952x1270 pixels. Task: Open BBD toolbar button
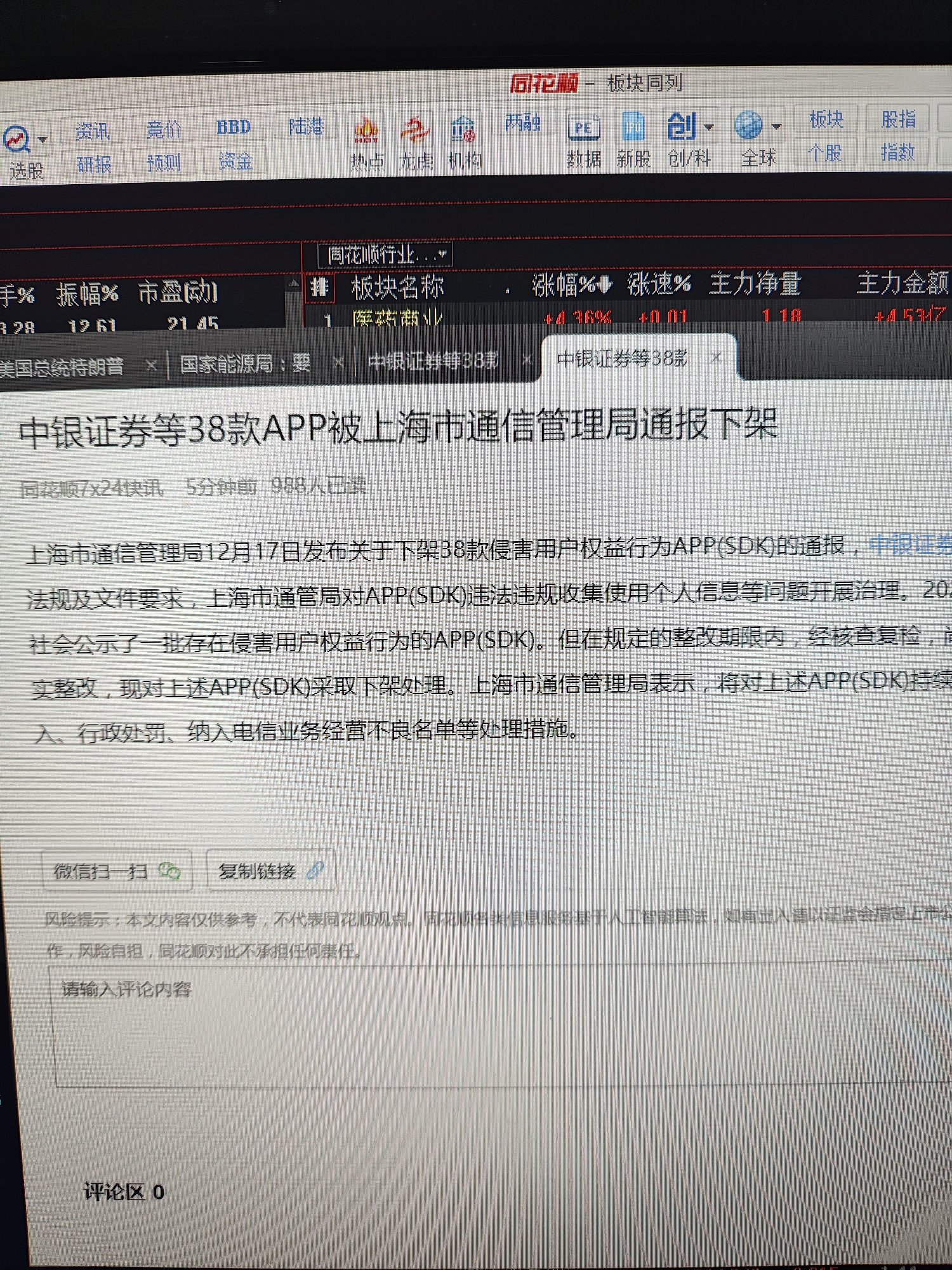coord(234,128)
